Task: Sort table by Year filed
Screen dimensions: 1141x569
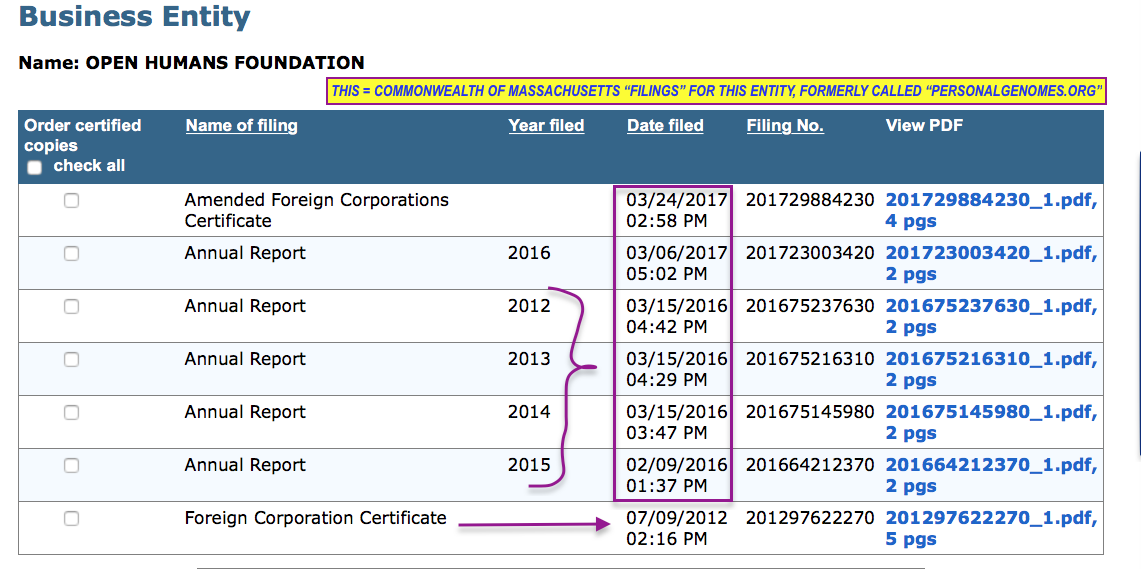Action: (x=546, y=126)
